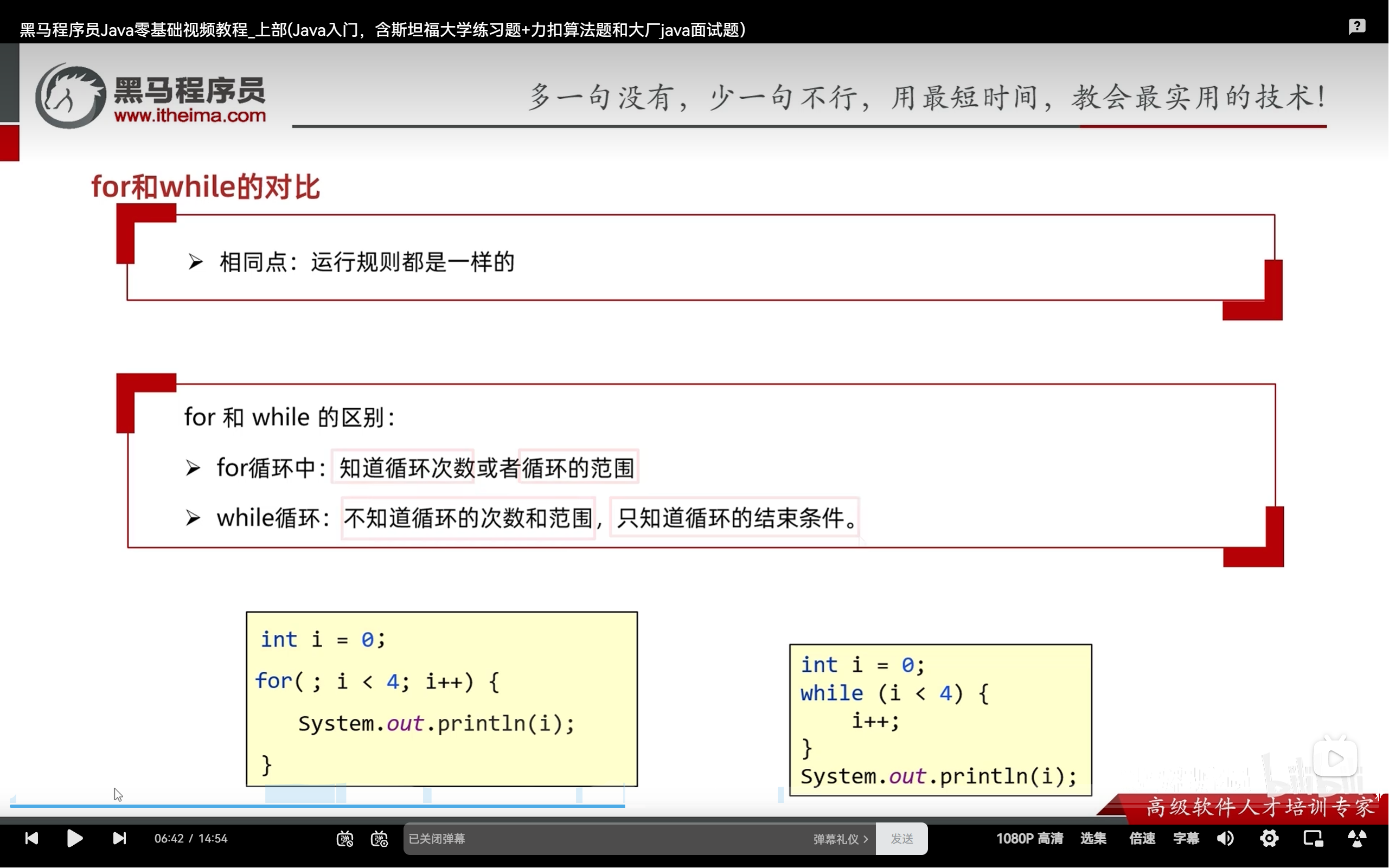The height and width of the screenshot is (868, 1389).
Task: Exit fullscreen mode
Action: pyautogui.click(x=1357, y=838)
